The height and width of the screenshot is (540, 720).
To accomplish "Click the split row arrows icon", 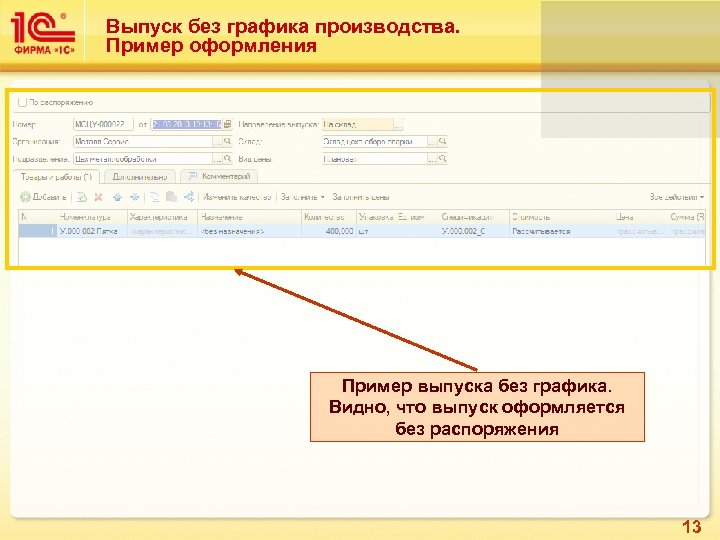I will pyautogui.click(x=189, y=197).
